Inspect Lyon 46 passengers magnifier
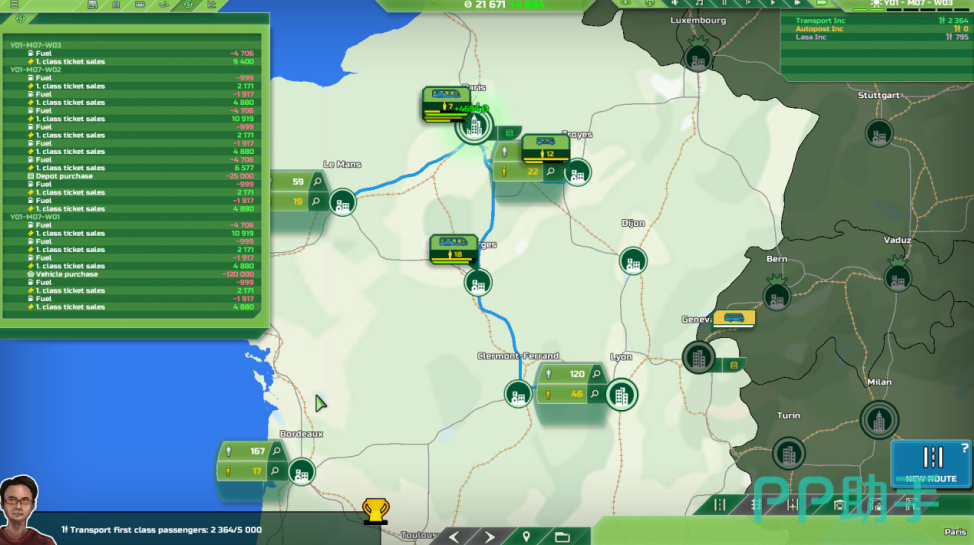Screen dimensions: 974x545 tap(594, 393)
